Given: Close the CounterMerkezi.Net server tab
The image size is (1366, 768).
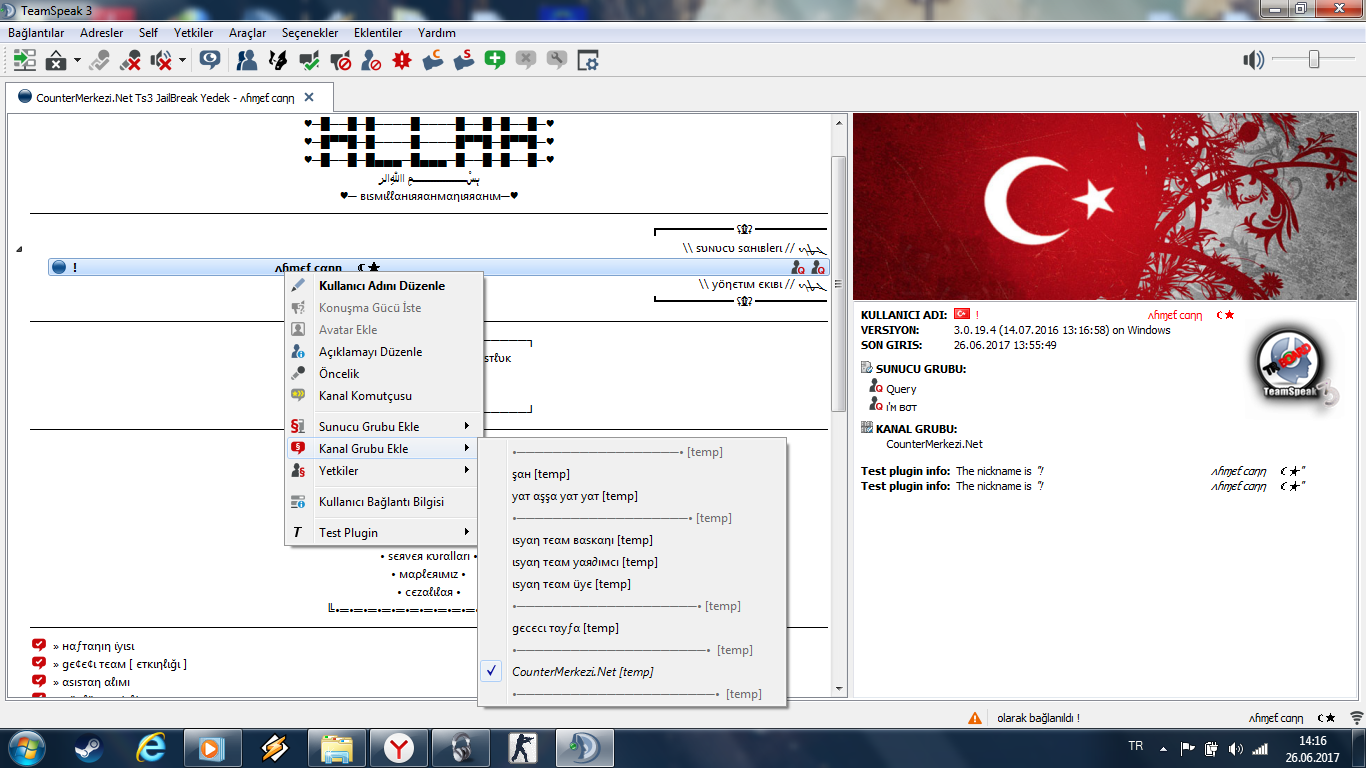Looking at the screenshot, I should [x=309, y=98].
